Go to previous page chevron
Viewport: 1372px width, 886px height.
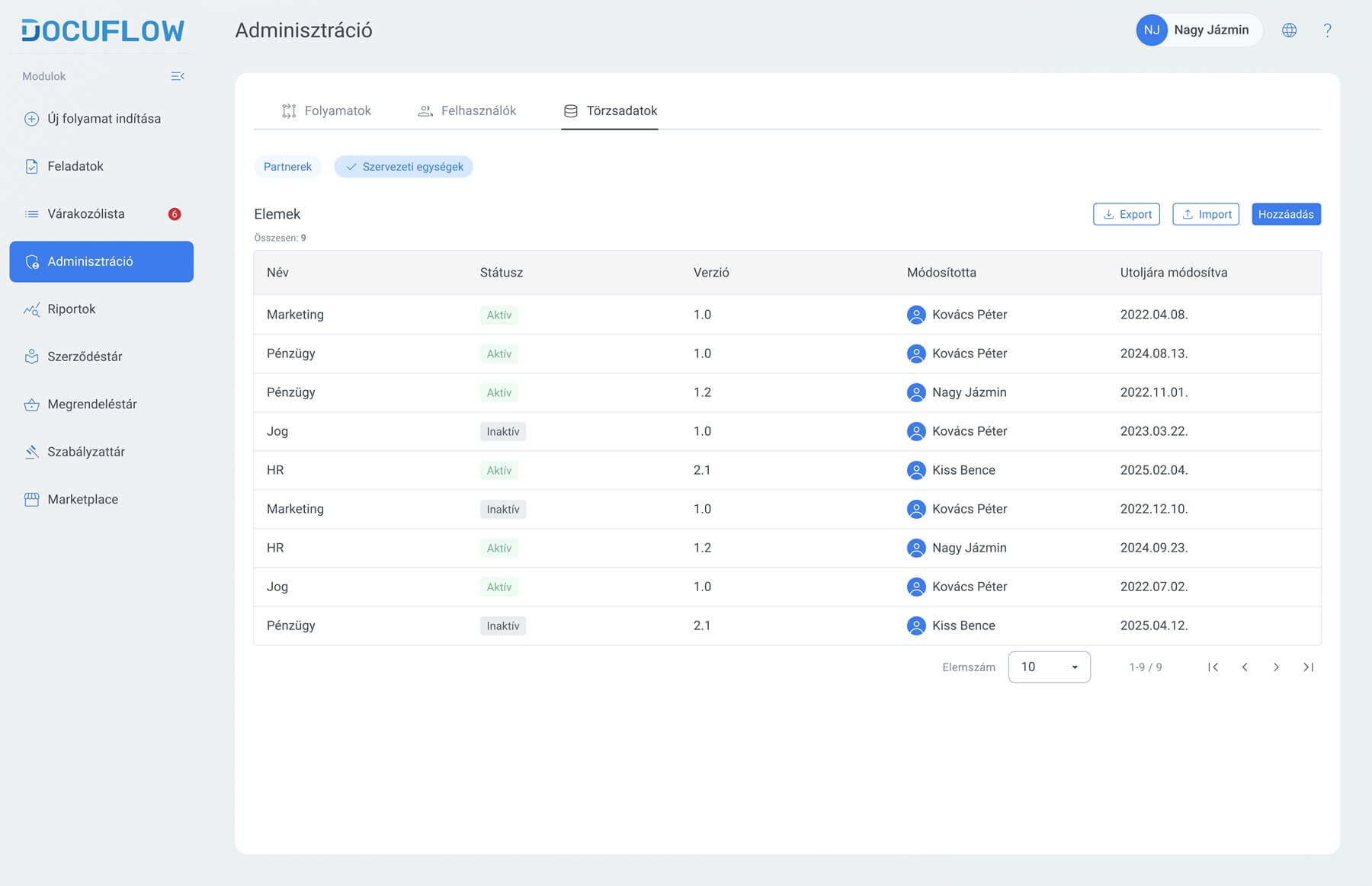click(x=1245, y=667)
